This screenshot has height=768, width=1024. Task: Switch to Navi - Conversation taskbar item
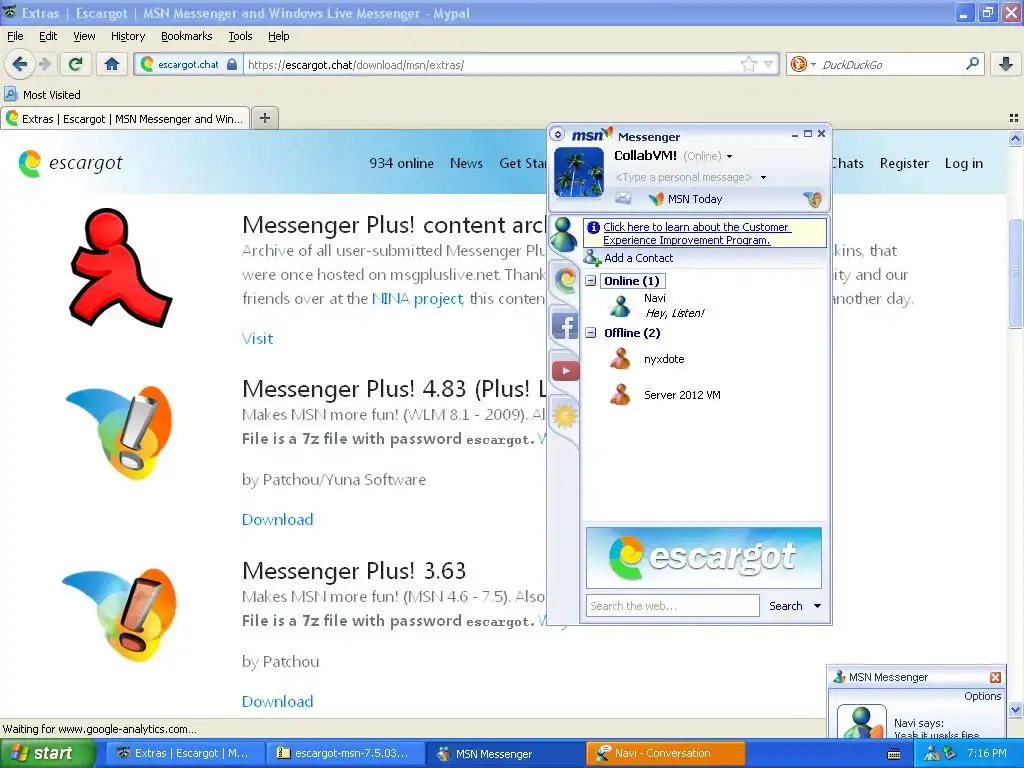[665, 753]
